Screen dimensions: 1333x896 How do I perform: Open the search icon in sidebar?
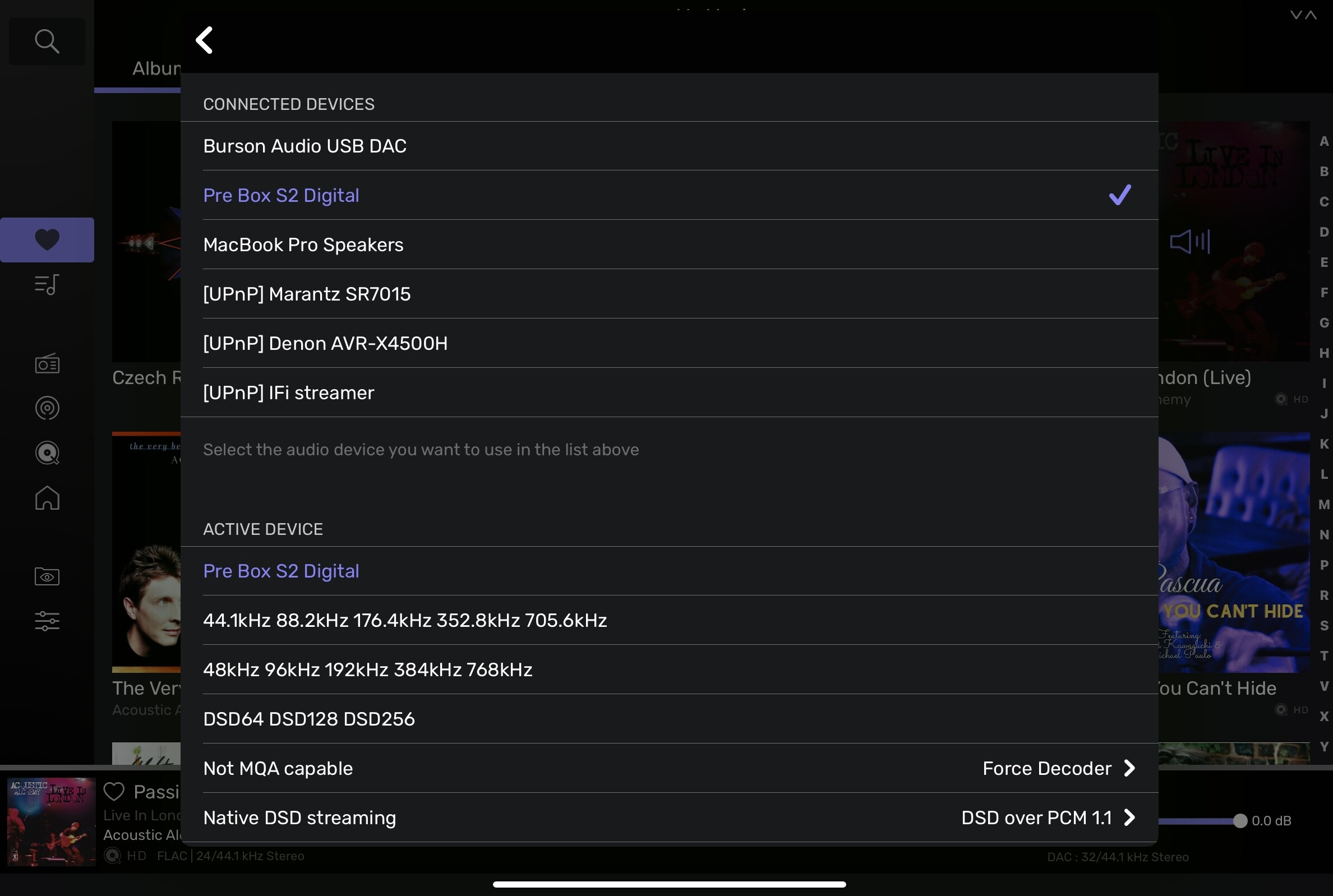[47, 41]
